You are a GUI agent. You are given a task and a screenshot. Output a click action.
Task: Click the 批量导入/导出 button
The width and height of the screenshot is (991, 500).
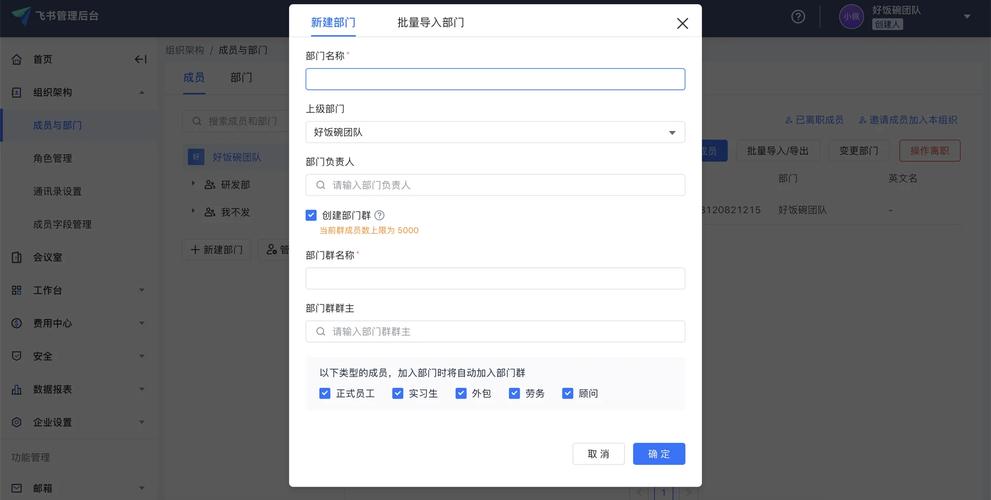[x=777, y=151]
